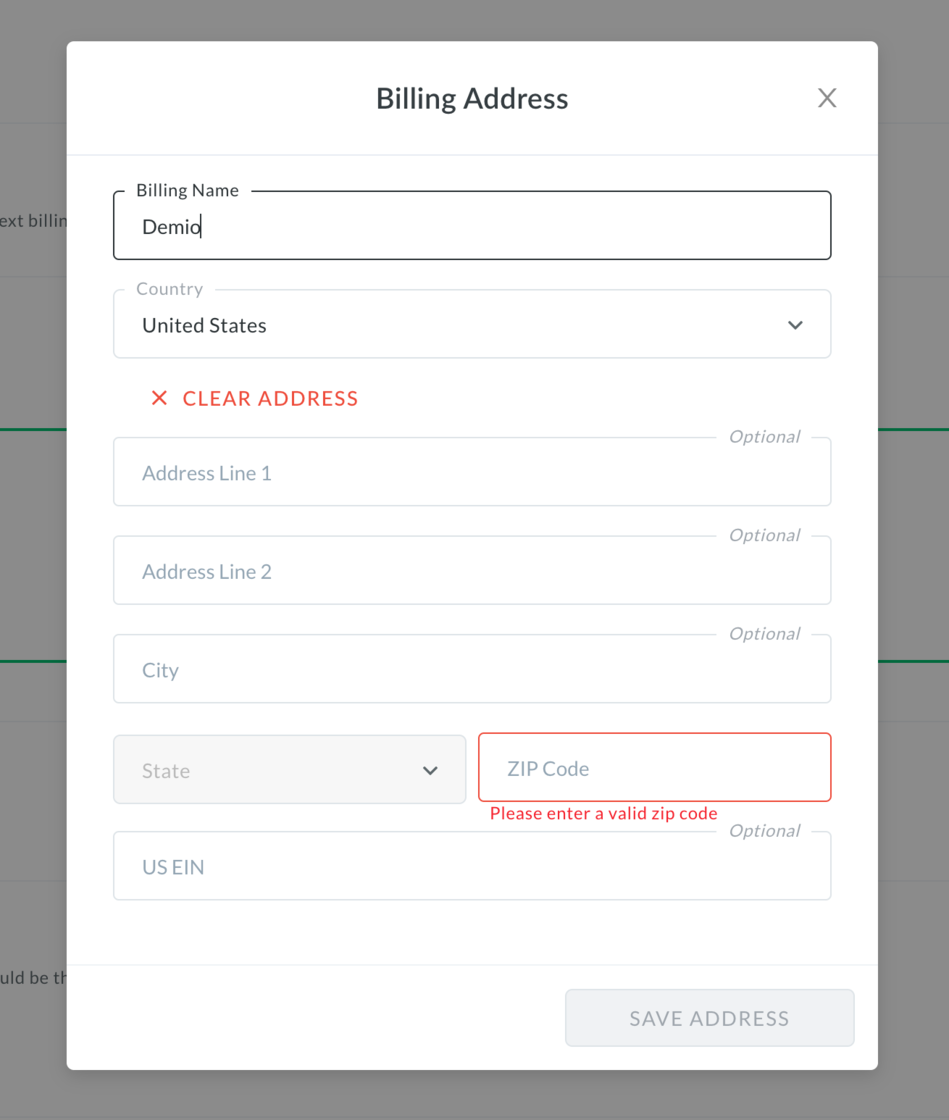Click the City input field
The image size is (949, 1120).
471,670
